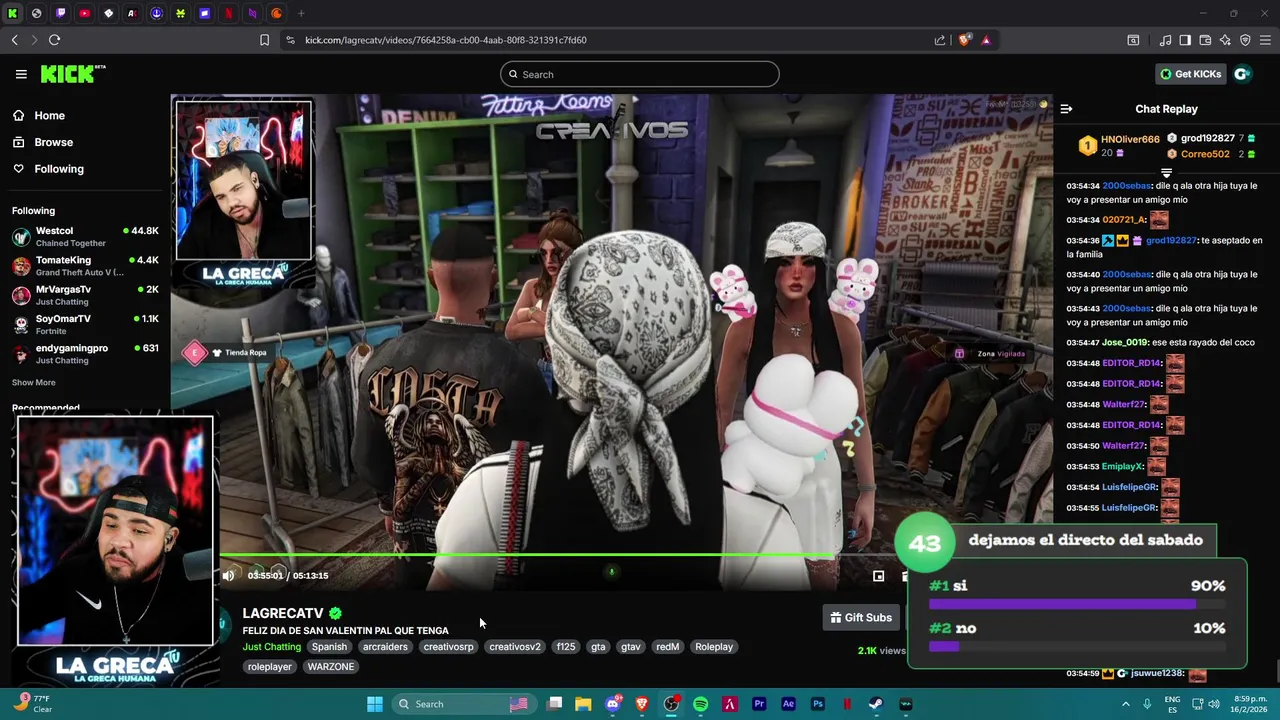Expand the following list with Show More
Image resolution: width=1280 pixels, height=720 pixels.
33,383
